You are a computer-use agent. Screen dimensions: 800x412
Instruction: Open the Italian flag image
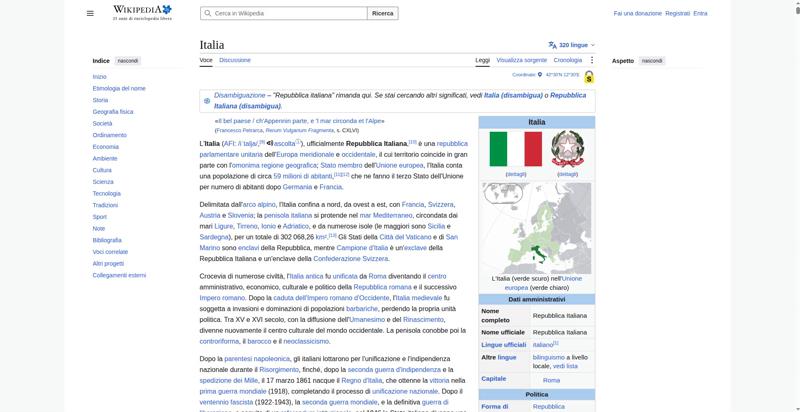click(515, 149)
